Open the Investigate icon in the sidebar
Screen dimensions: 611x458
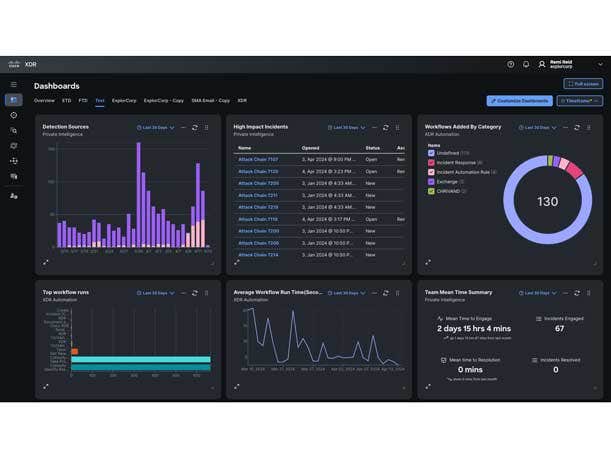[13, 130]
